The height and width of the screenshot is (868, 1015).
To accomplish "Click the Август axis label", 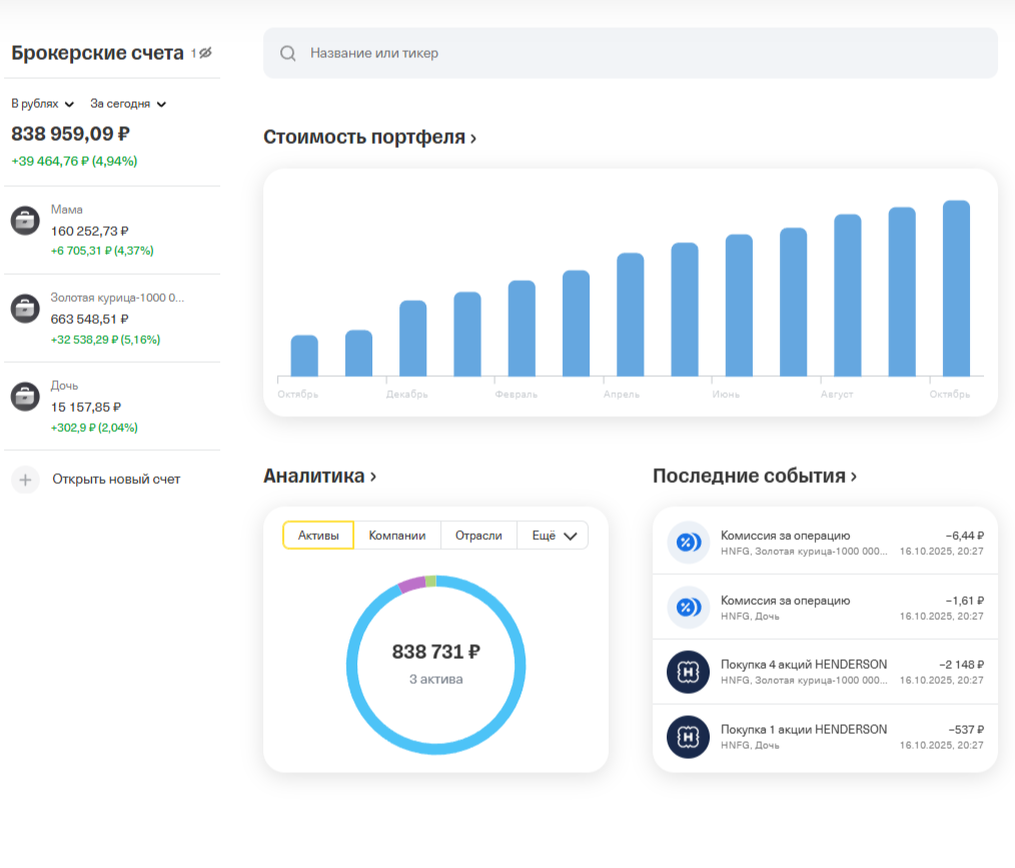I will 837,394.
